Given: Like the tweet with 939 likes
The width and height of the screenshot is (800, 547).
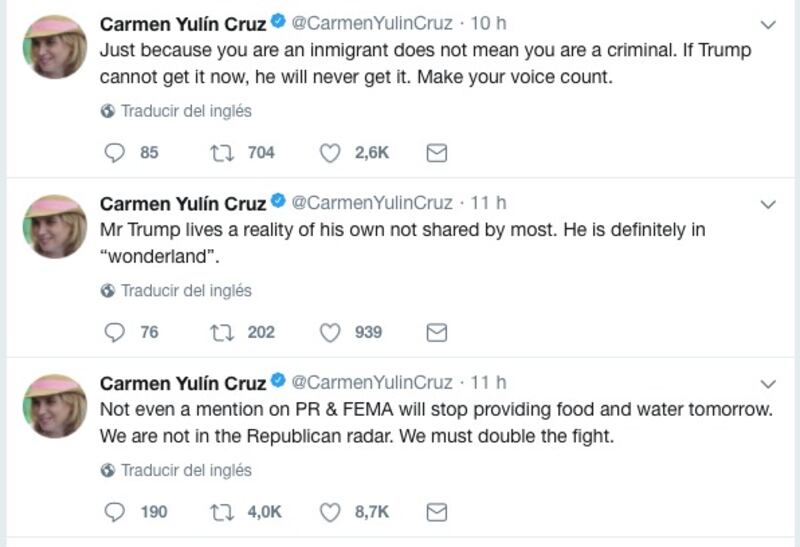Looking at the screenshot, I should pyautogui.click(x=330, y=332).
